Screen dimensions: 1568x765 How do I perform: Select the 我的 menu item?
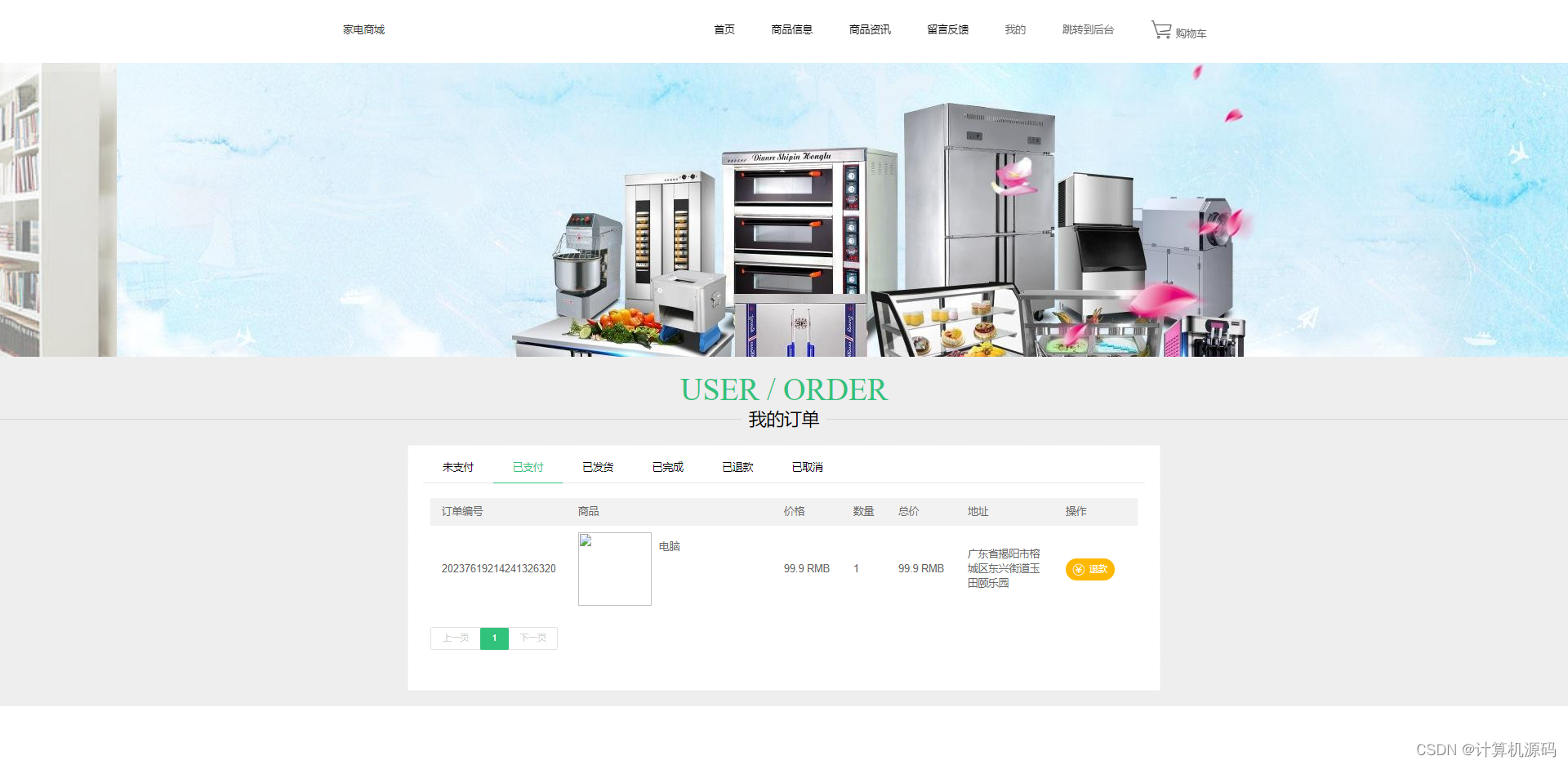pos(1014,29)
